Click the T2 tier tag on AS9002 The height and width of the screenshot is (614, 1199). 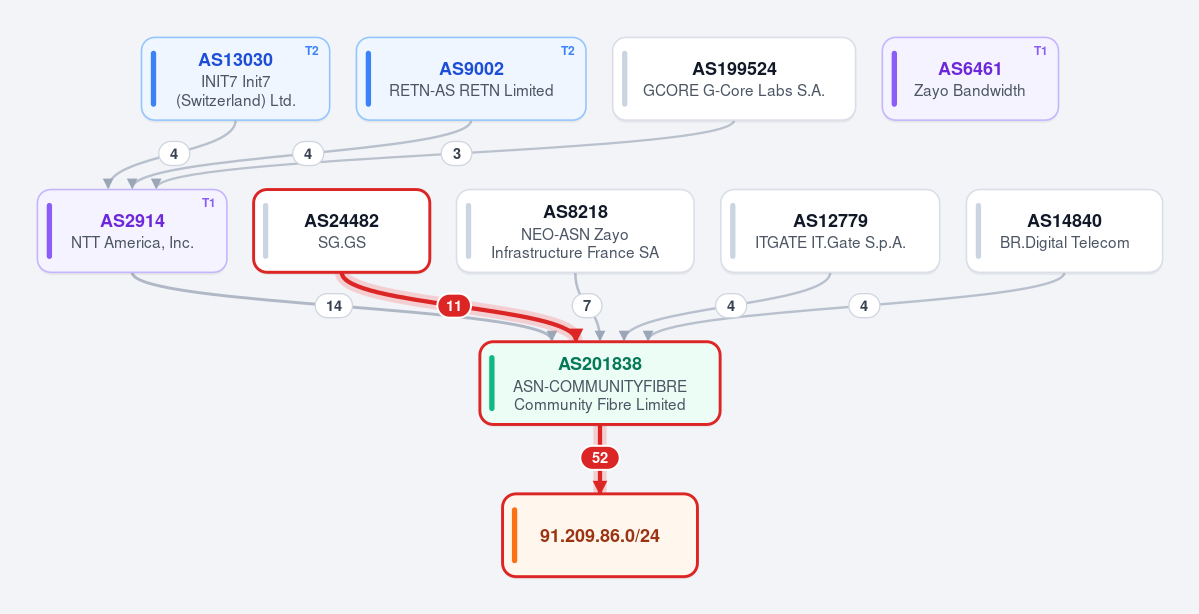click(567, 50)
